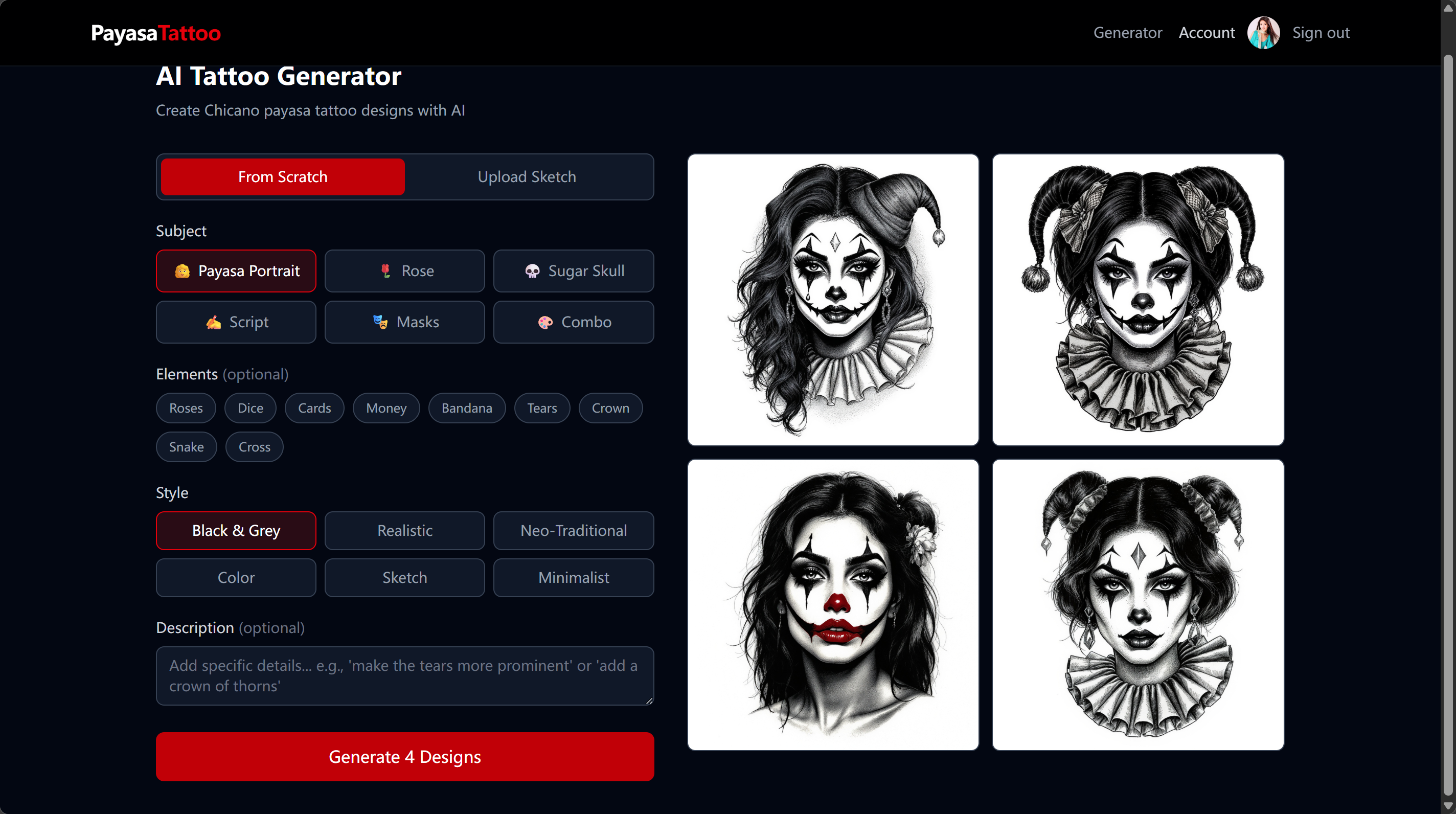
Task: Click inside the Description text area
Action: click(404, 675)
